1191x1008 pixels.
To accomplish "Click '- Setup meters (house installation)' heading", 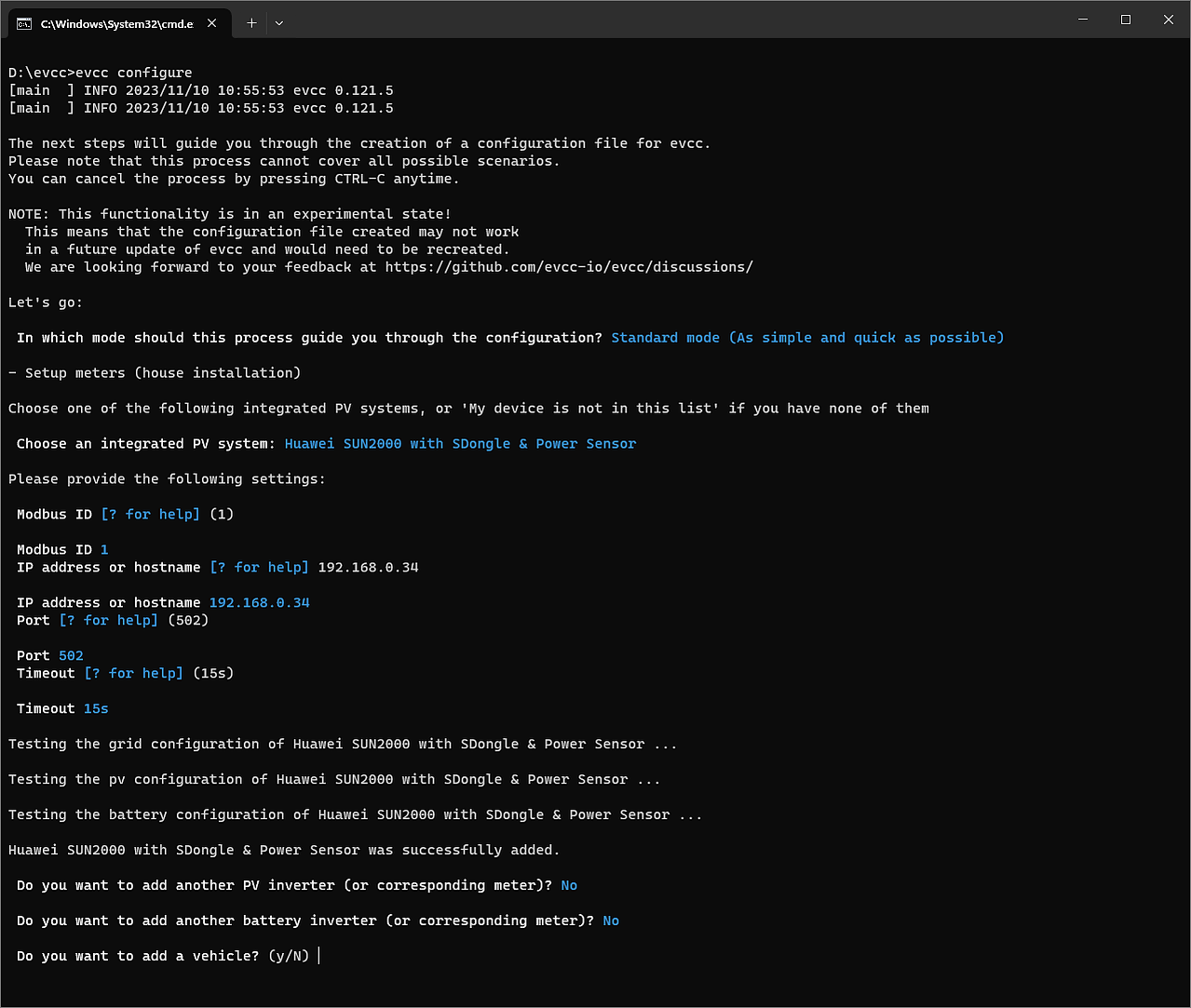I will (x=155, y=373).
